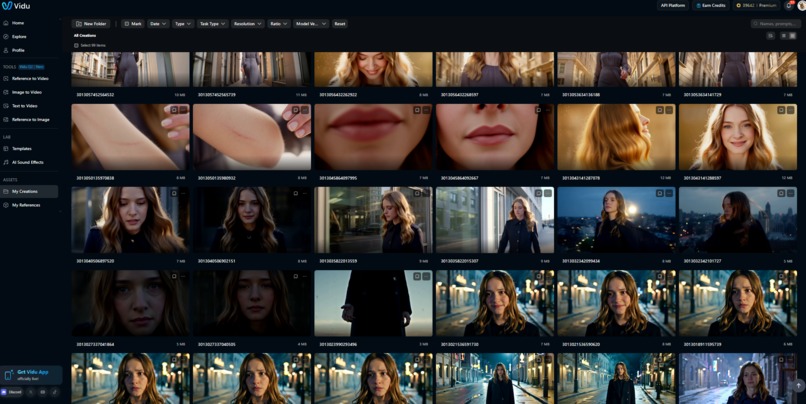Screen dimensions: 806x404
Task: Open more options on video 3013035822015307
Action: (548, 193)
